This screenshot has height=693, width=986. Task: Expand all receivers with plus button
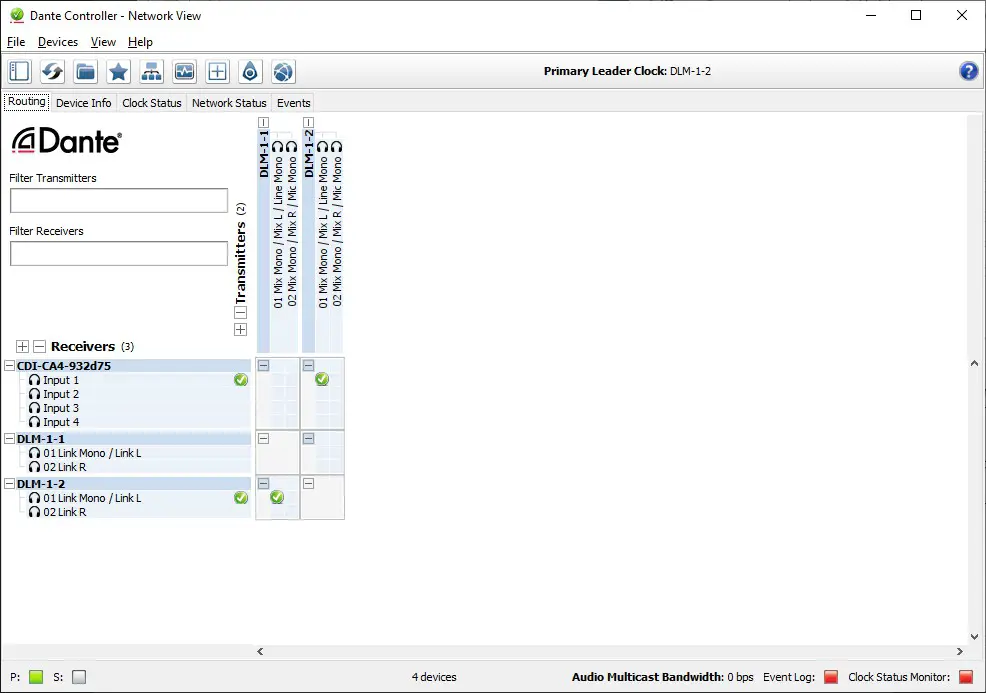coord(22,346)
